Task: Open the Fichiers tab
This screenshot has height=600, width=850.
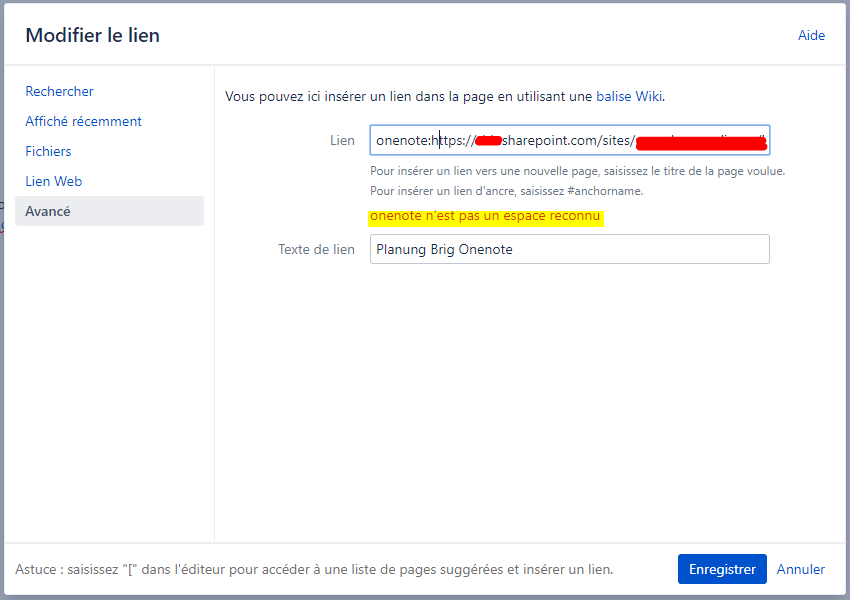Action: 48,151
